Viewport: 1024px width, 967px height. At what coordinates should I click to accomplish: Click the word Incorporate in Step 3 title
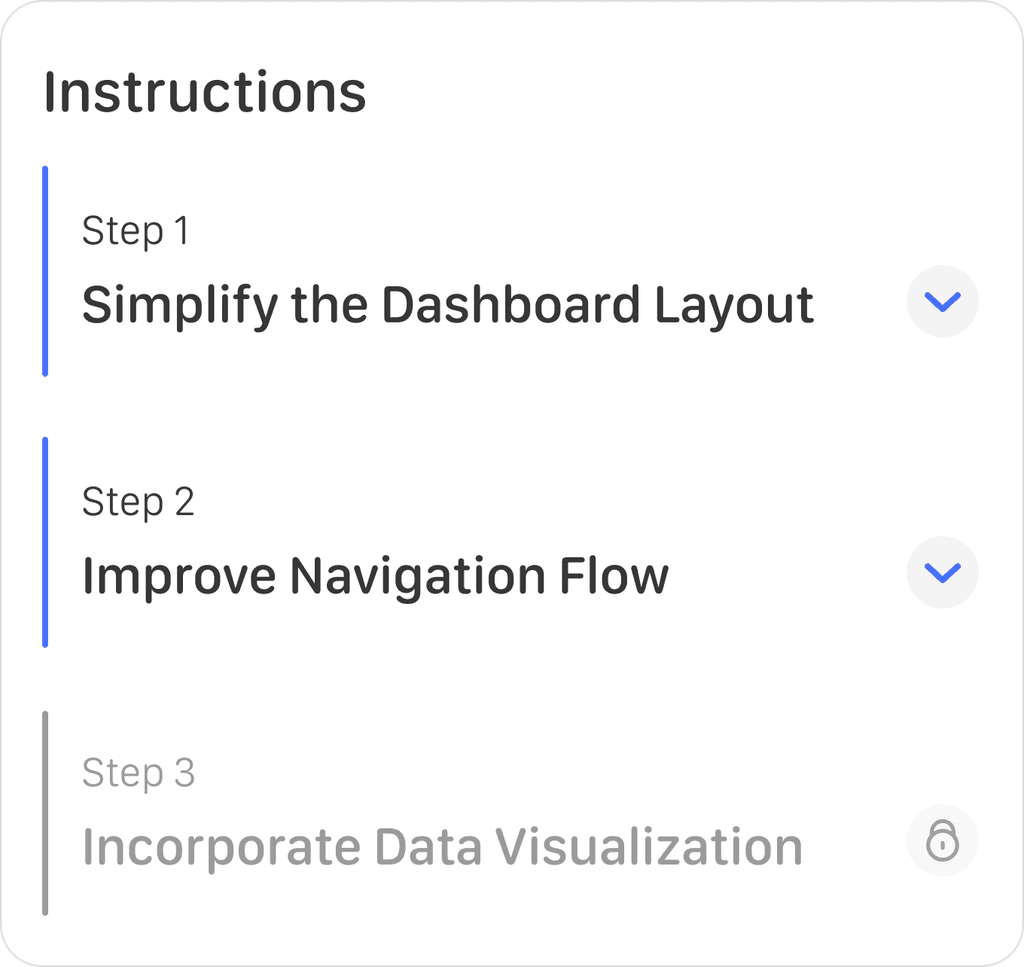(x=220, y=847)
